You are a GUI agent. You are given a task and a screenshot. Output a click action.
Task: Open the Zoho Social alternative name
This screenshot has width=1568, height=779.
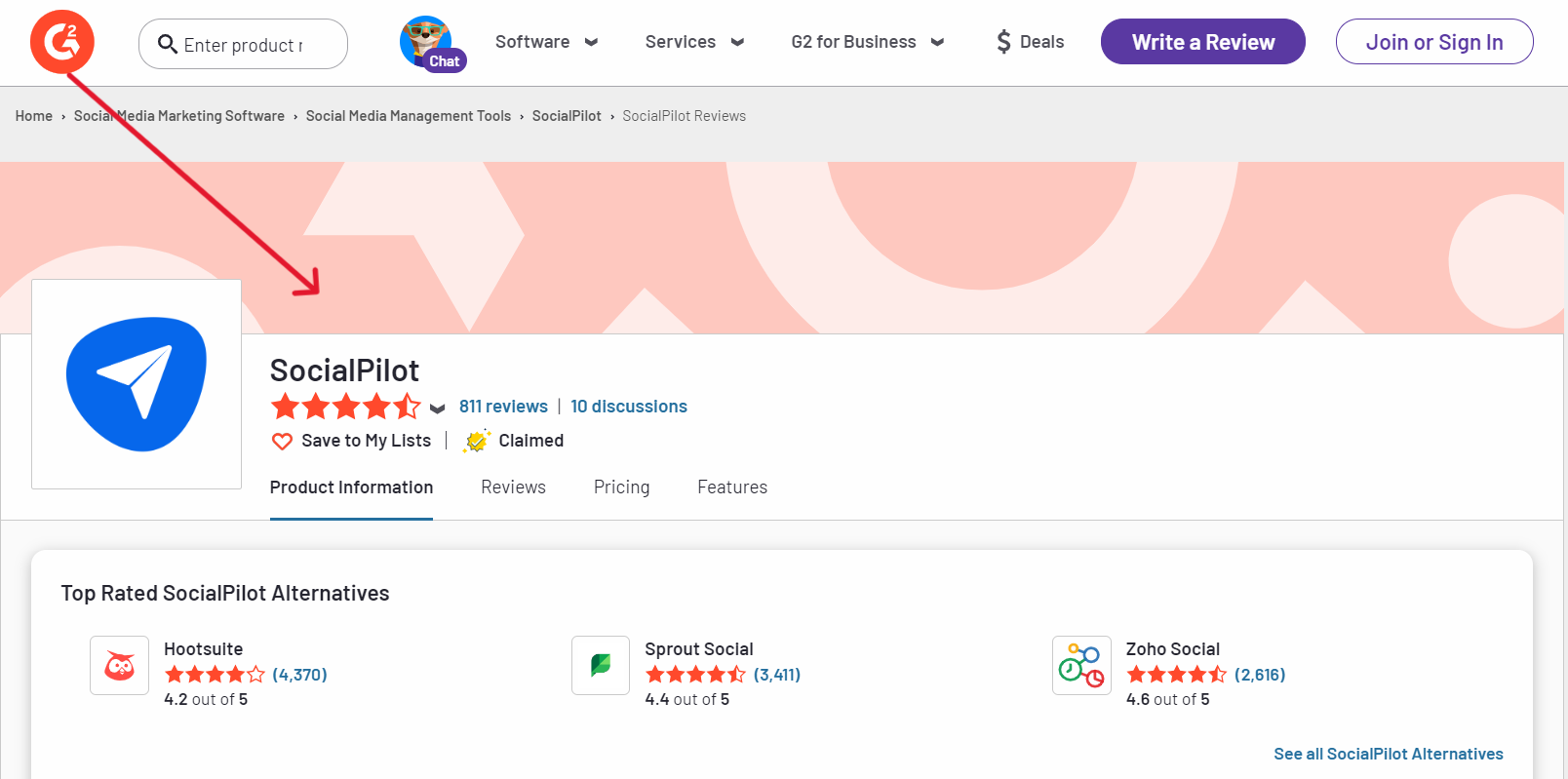coord(1173,649)
